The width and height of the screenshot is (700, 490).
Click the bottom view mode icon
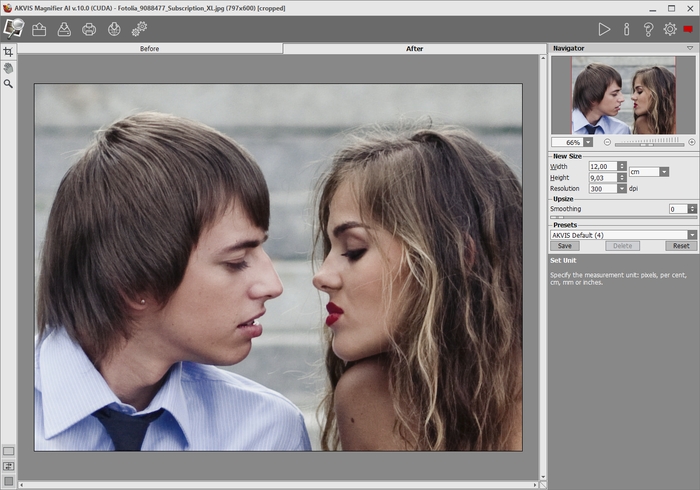click(x=8, y=481)
